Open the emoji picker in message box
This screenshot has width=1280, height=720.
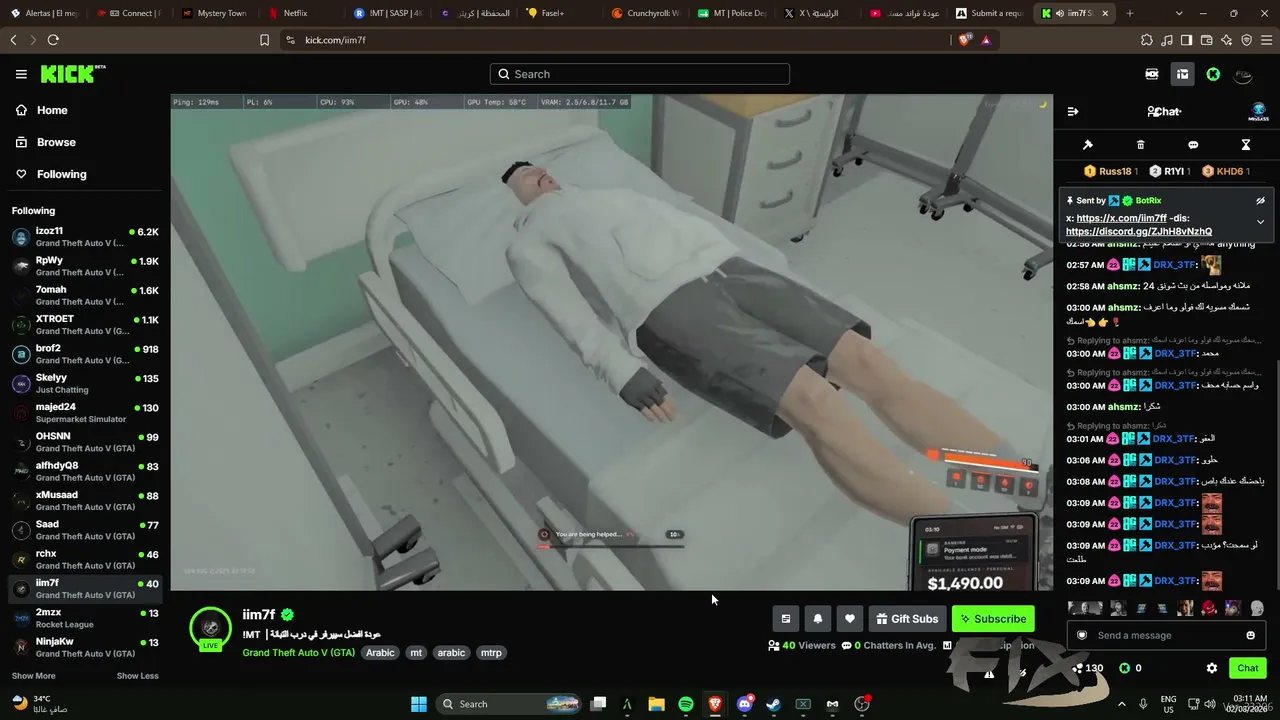coord(1250,636)
